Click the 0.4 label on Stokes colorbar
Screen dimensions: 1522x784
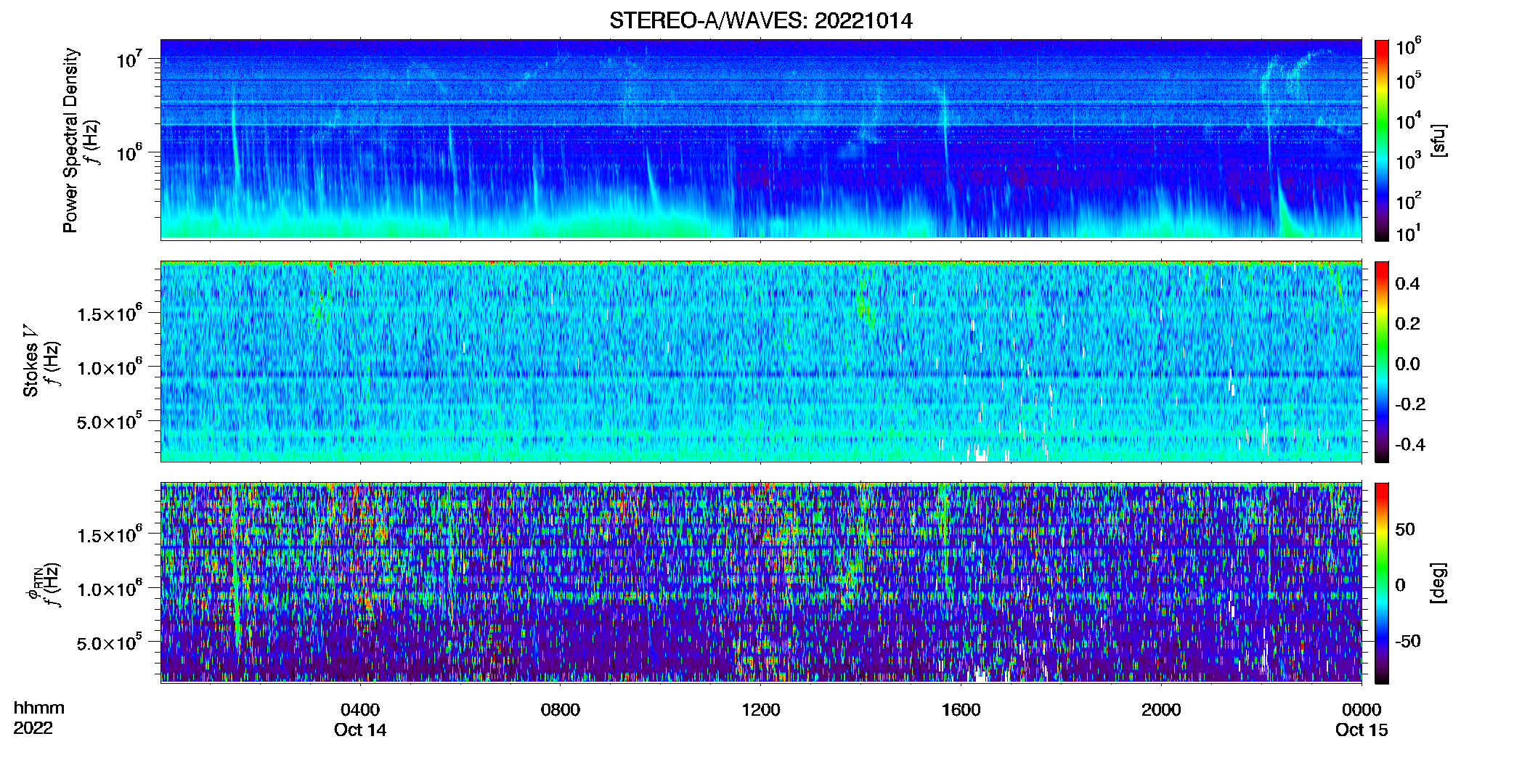pos(1407,284)
